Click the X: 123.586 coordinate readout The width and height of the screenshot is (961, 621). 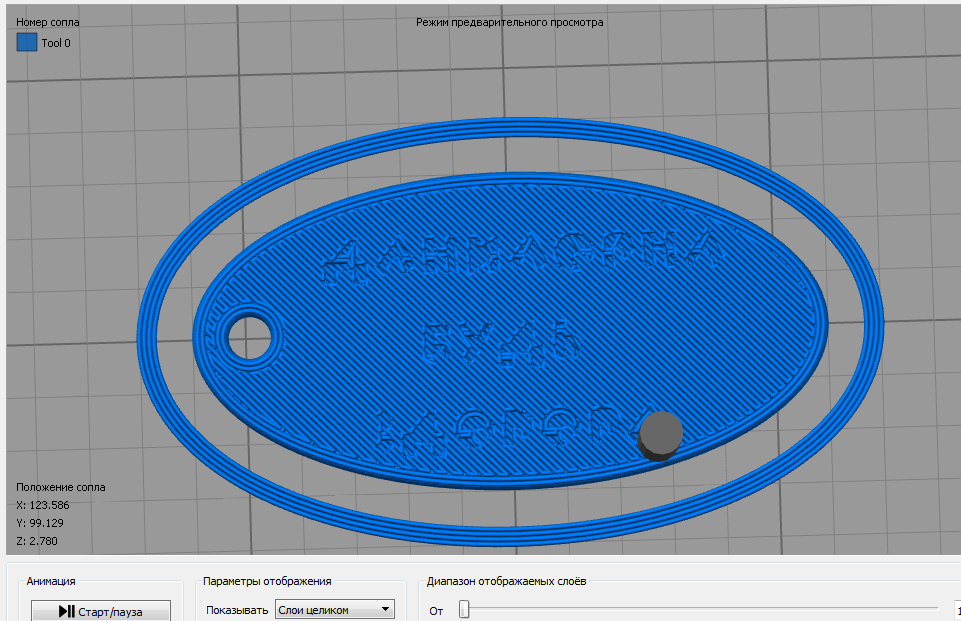(43, 505)
